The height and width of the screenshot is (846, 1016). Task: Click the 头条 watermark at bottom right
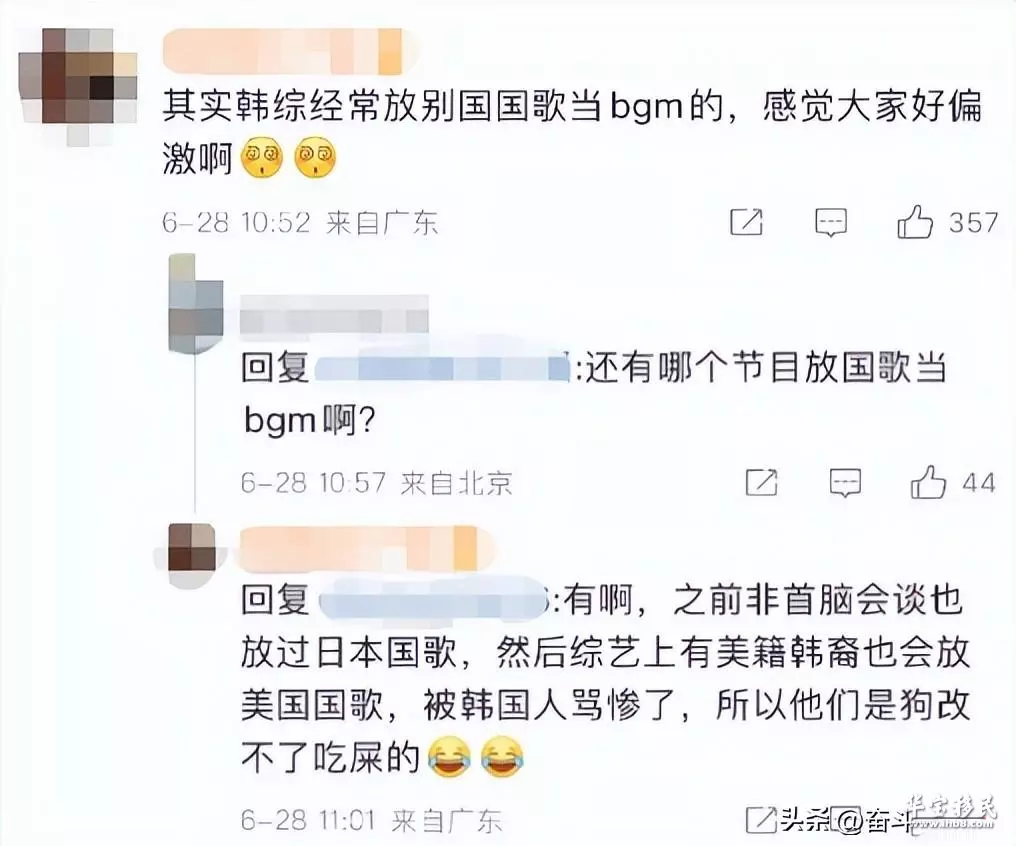[x=846, y=821]
